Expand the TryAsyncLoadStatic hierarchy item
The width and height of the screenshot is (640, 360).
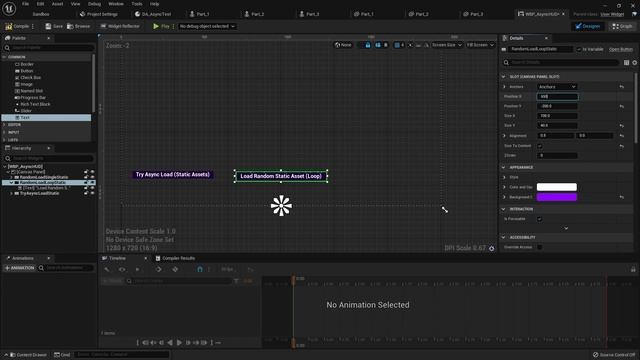point(11,193)
